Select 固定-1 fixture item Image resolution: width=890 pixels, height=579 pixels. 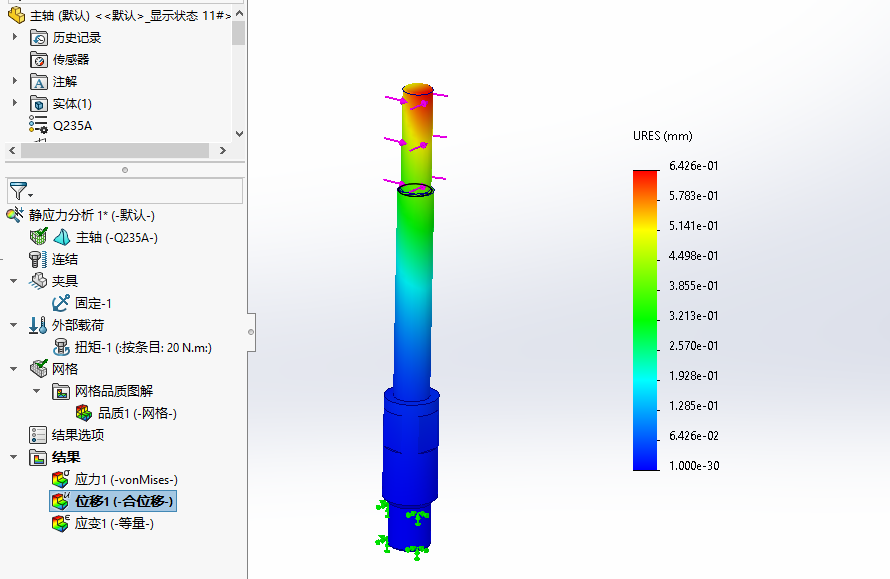click(93, 303)
